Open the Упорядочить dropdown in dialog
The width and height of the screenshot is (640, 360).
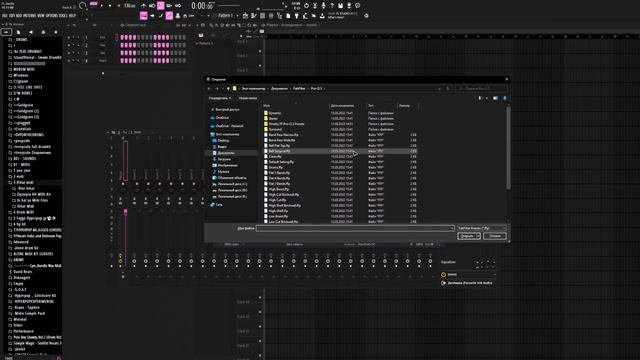pos(220,98)
